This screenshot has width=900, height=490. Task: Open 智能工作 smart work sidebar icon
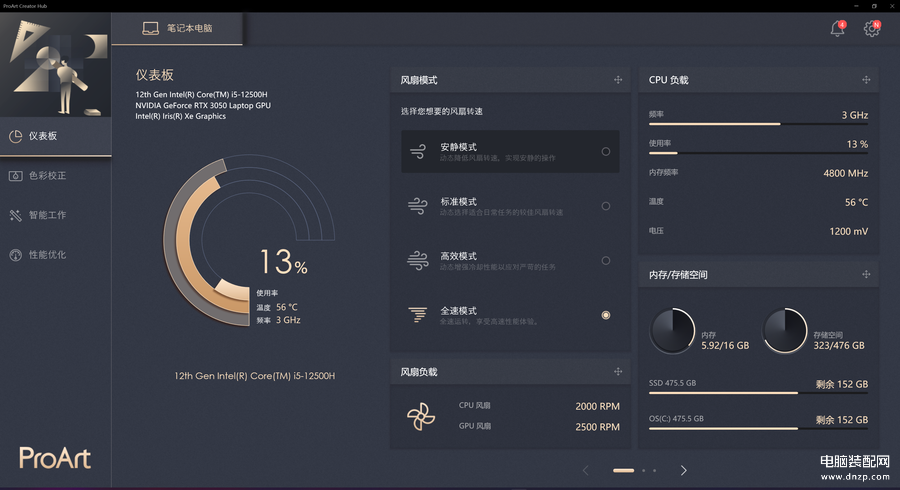pos(15,215)
